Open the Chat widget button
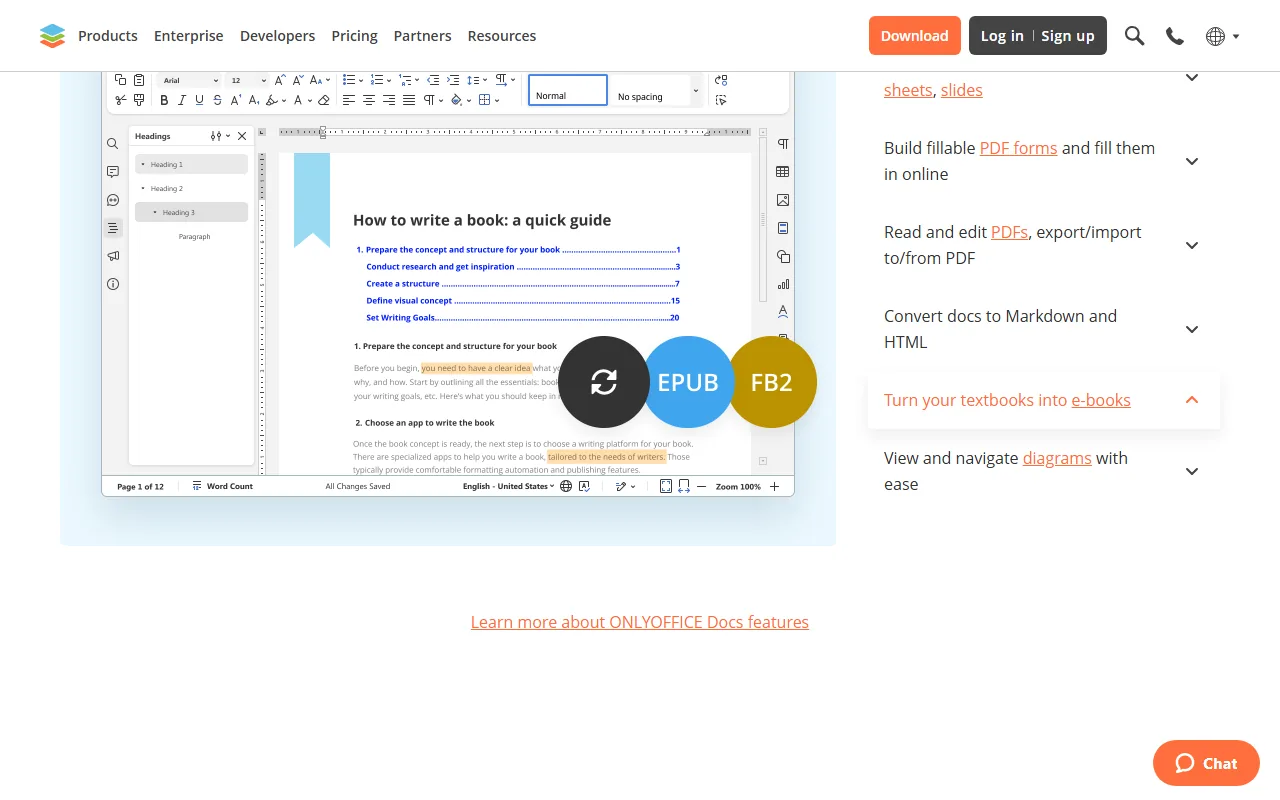1280x800 pixels. click(x=1206, y=763)
